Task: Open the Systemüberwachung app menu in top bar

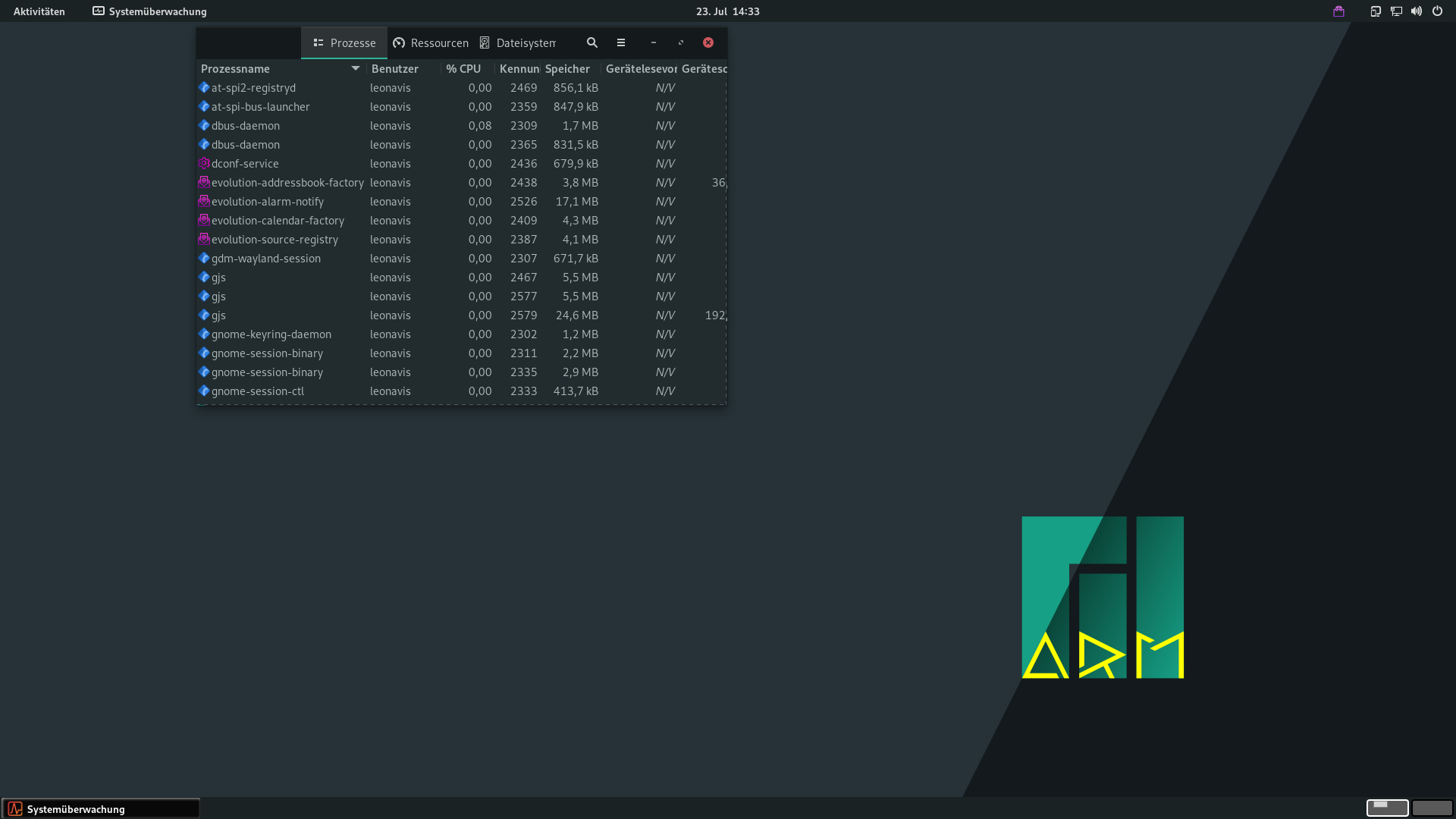Action: (149, 11)
